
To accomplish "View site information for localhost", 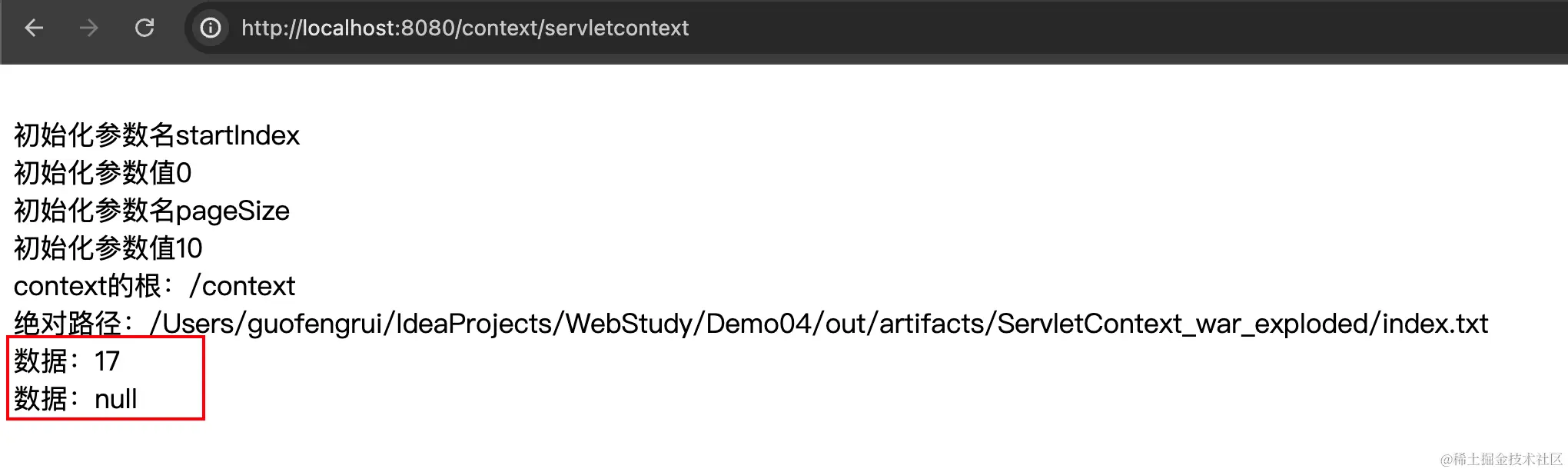I will [x=211, y=28].
